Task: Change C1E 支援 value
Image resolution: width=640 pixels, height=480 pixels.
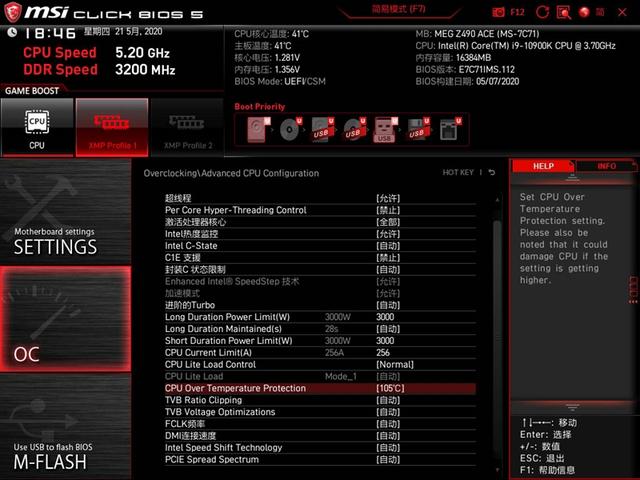Action: tap(388, 258)
